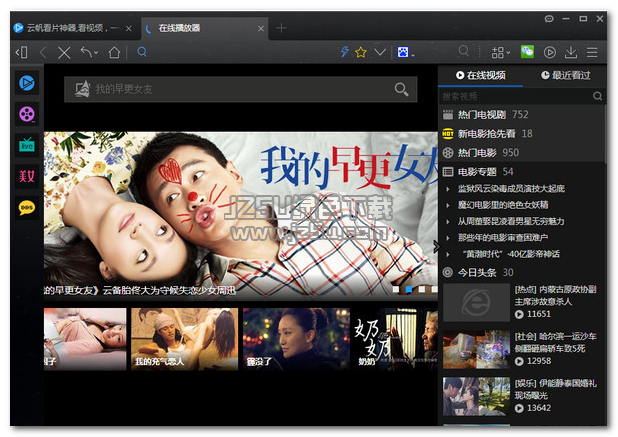618x437 pixels.
Task: Open the Baidu paw search engine selector
Action: click(406, 52)
